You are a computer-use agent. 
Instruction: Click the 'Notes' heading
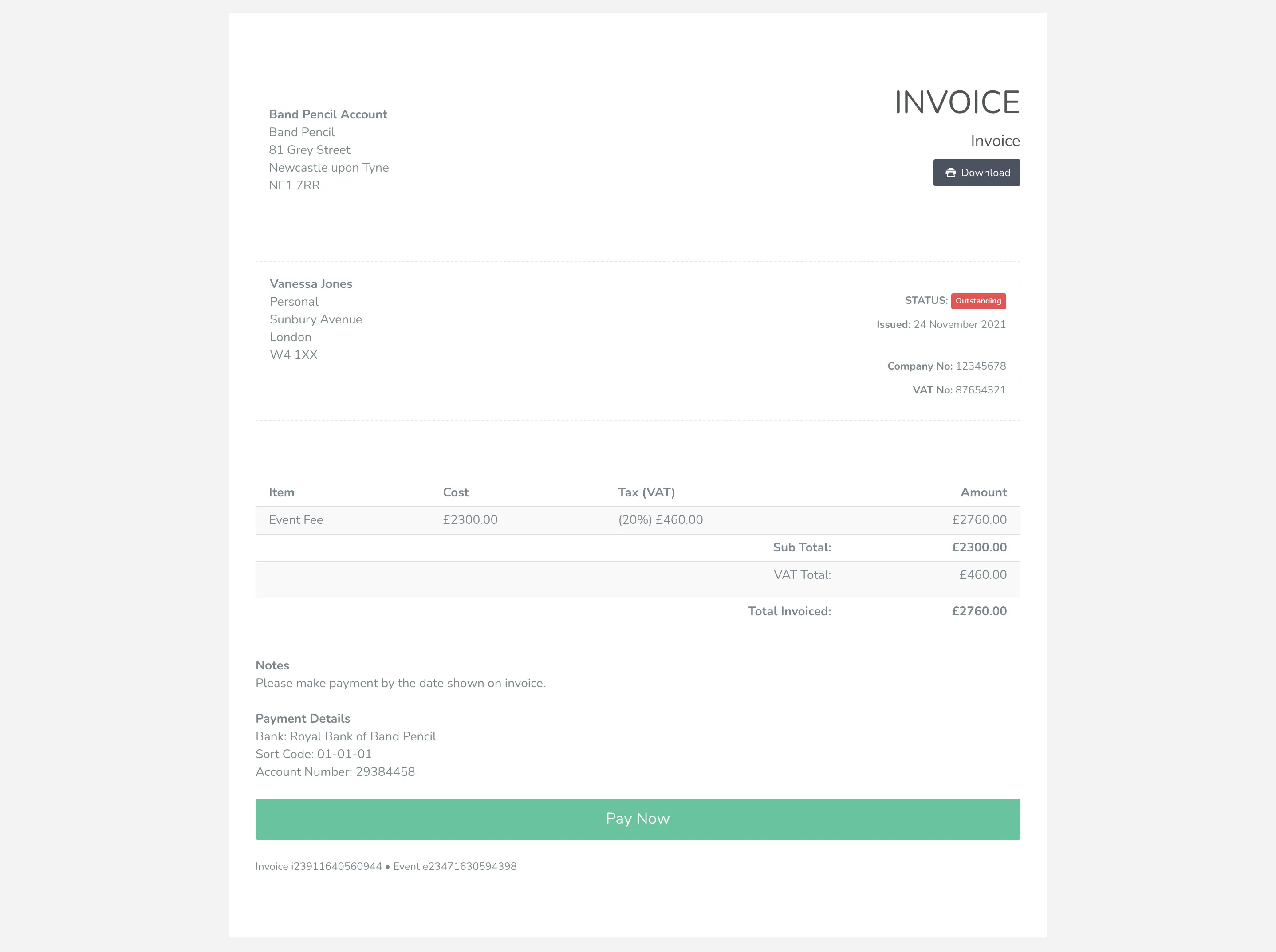click(x=272, y=665)
